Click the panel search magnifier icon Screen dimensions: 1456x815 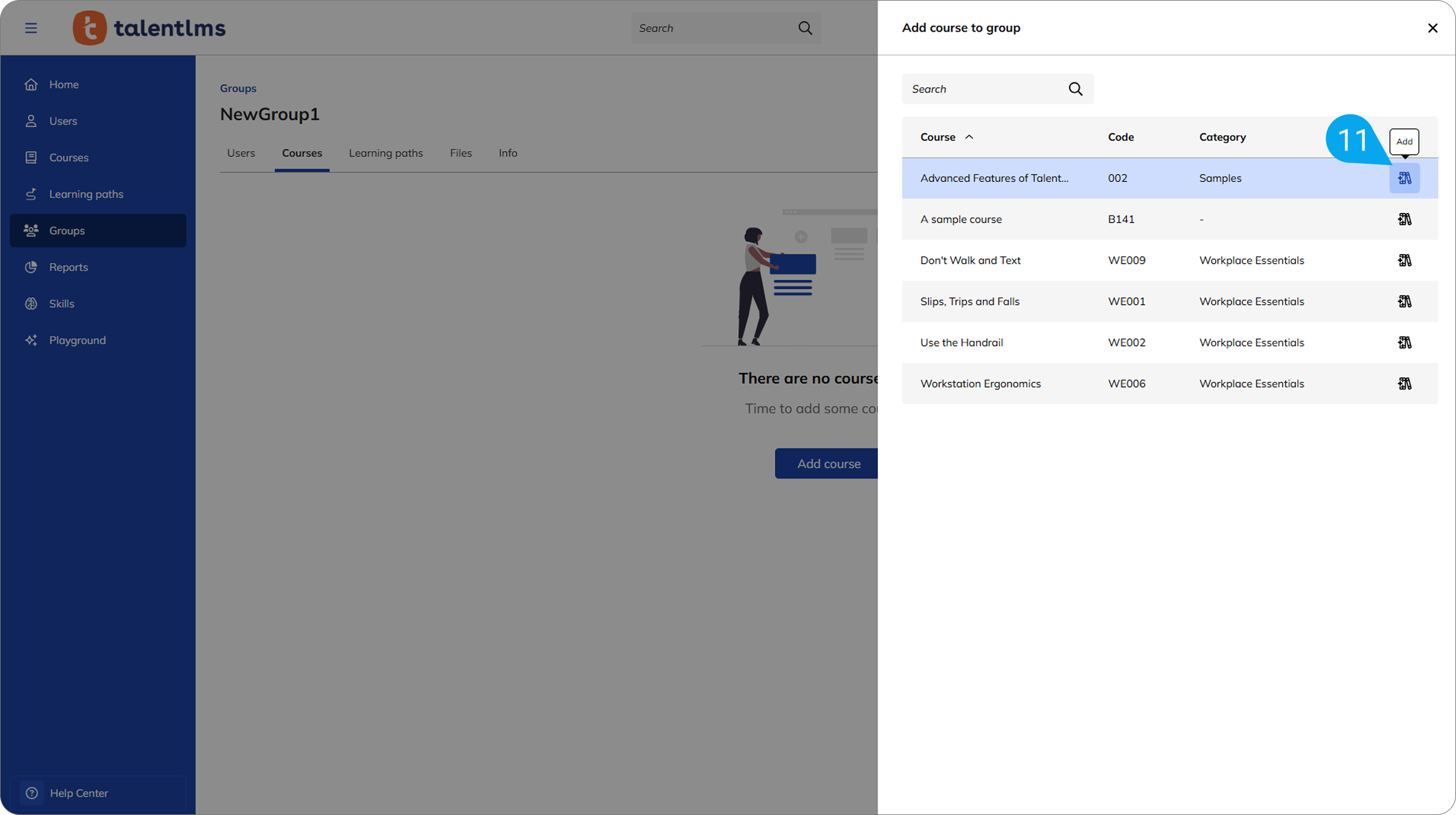tap(1075, 89)
